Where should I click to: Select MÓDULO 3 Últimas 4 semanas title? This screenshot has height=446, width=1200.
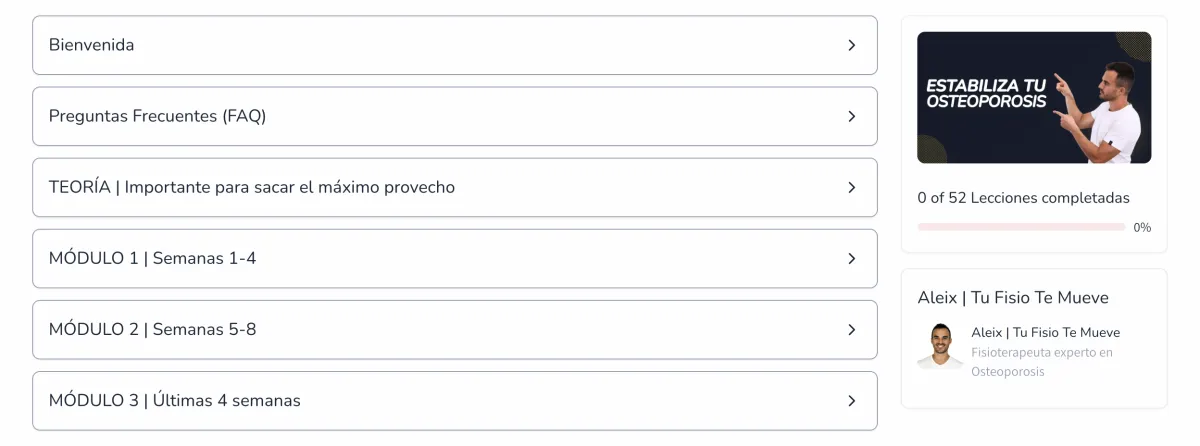pyautogui.click(x=174, y=400)
